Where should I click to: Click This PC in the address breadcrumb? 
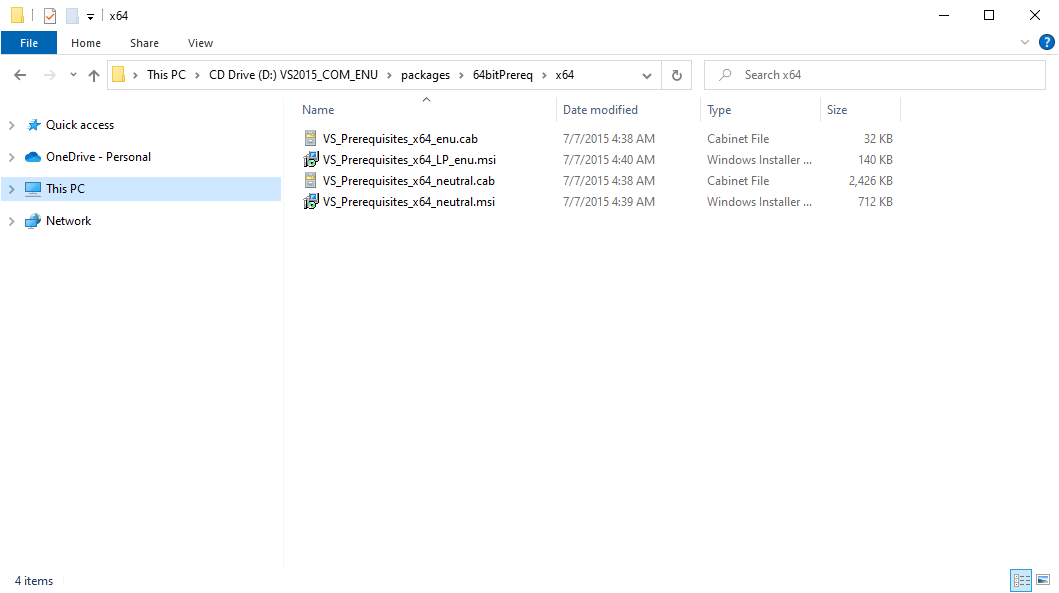[x=166, y=75]
